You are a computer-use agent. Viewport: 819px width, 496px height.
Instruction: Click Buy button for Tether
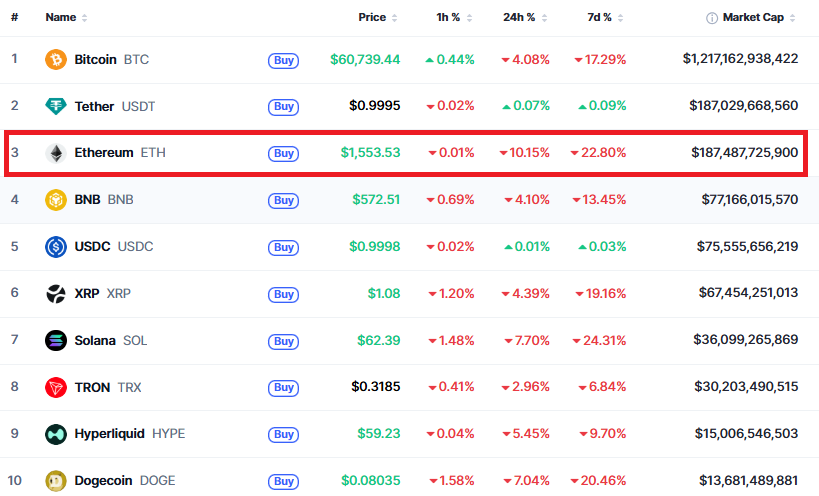(284, 107)
